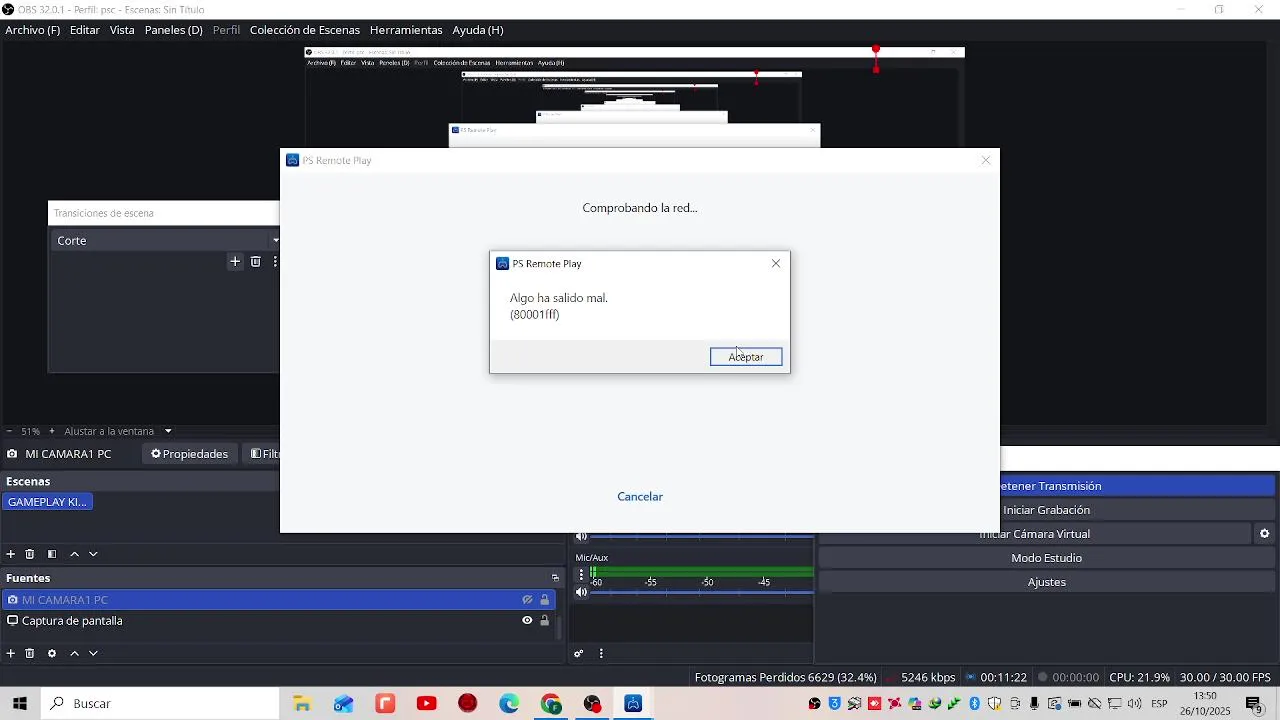Open Propiedades of selected source

point(190,454)
